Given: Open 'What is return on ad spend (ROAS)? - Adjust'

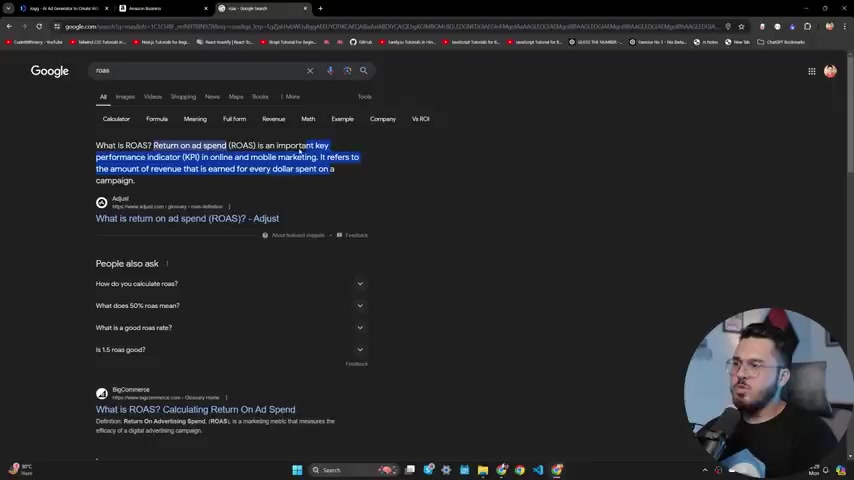Looking at the screenshot, I should click(187, 218).
